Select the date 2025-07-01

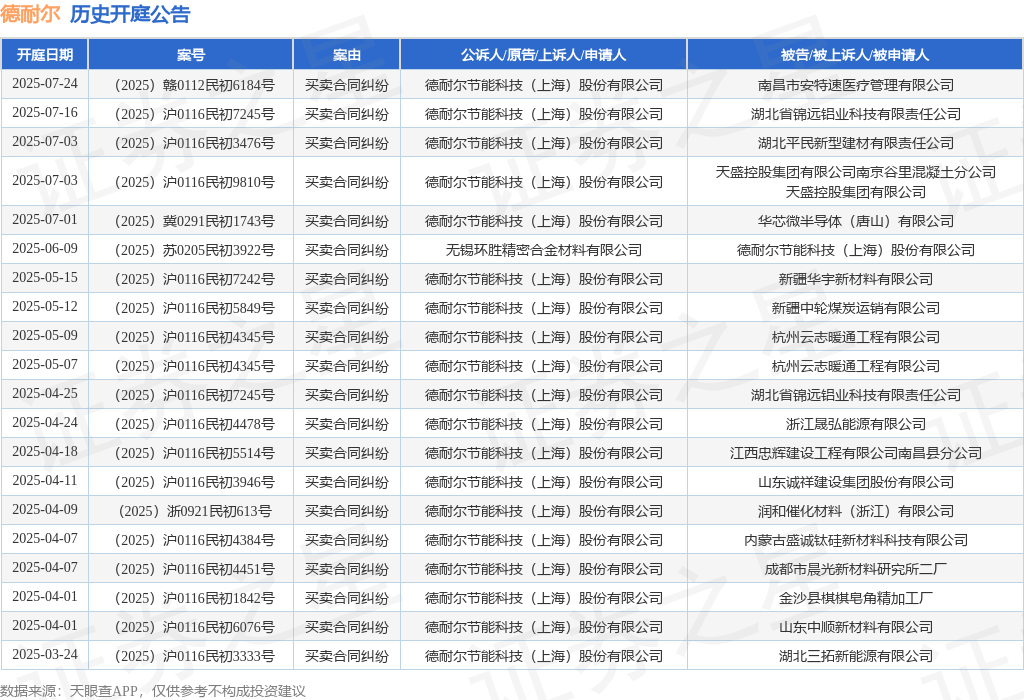[44, 219]
